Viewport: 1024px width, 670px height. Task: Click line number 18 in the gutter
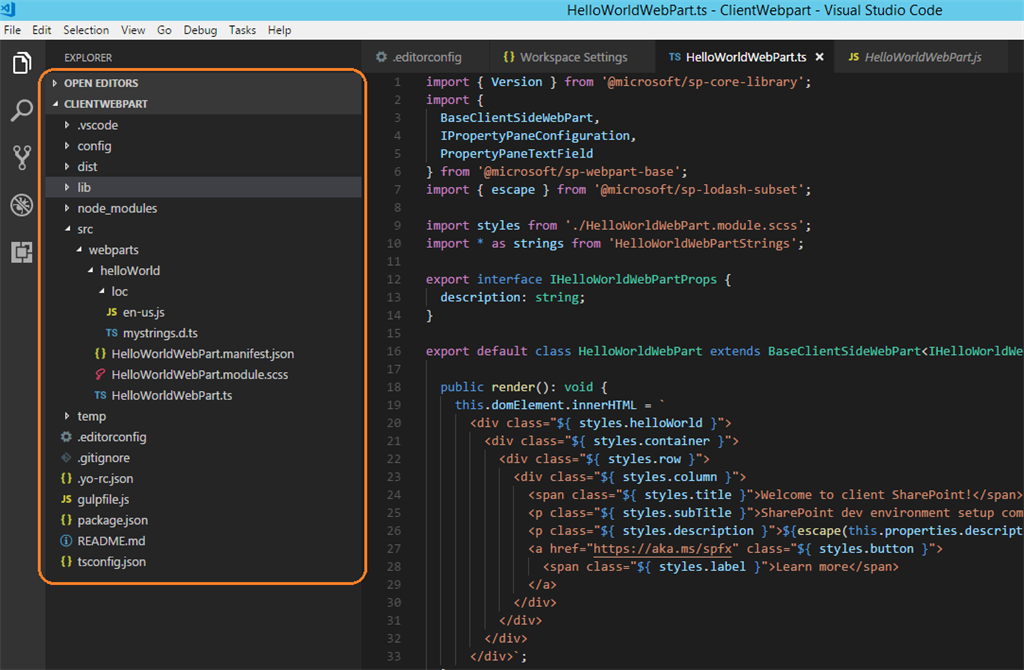click(x=394, y=387)
